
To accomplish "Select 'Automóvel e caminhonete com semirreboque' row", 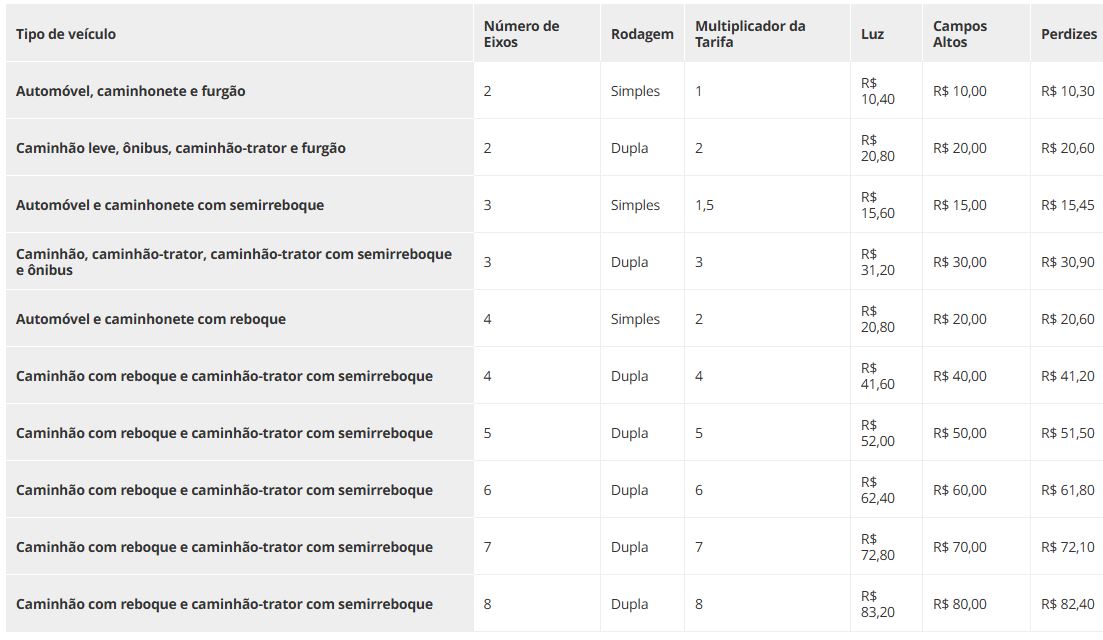I will click(x=170, y=205).
